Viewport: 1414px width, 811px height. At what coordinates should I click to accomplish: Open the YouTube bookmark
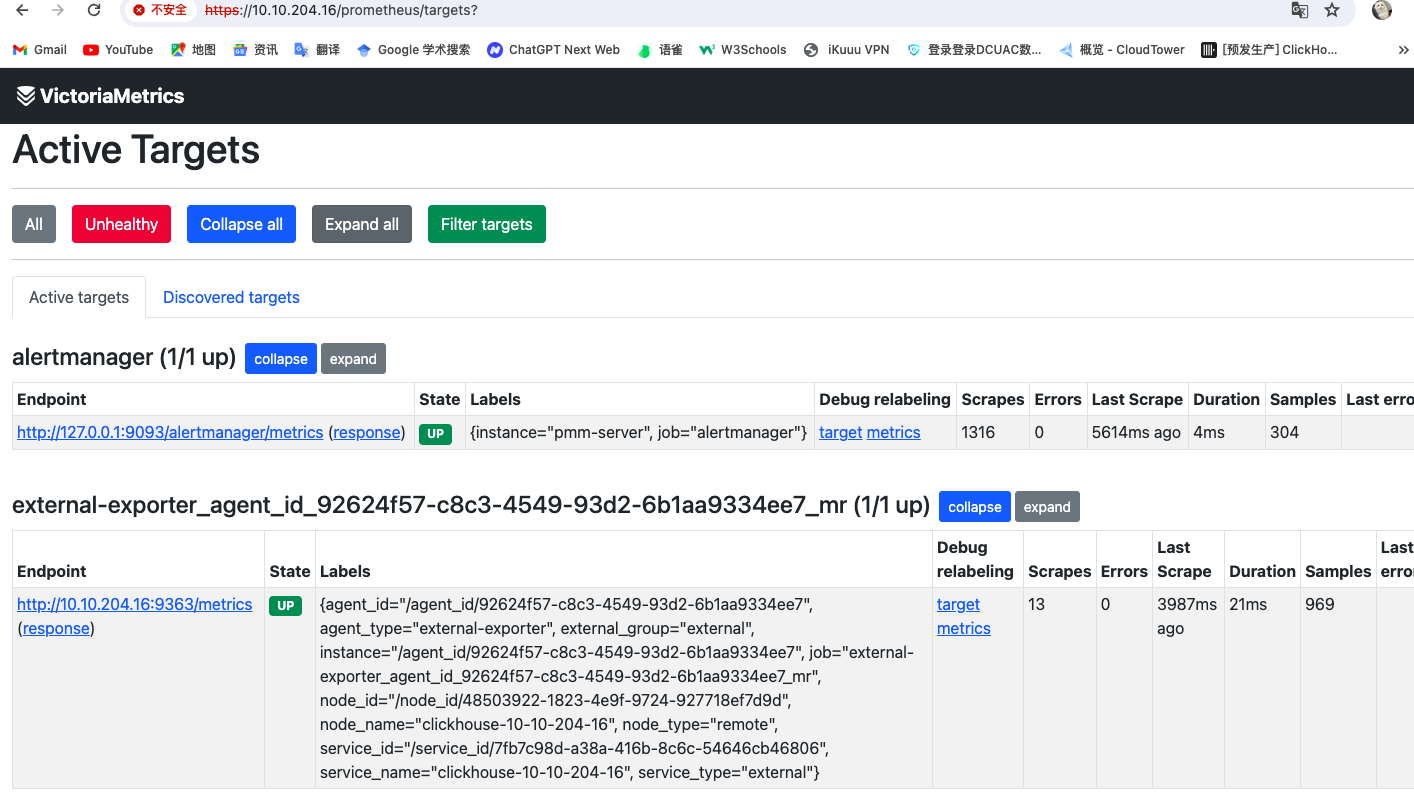click(117, 49)
